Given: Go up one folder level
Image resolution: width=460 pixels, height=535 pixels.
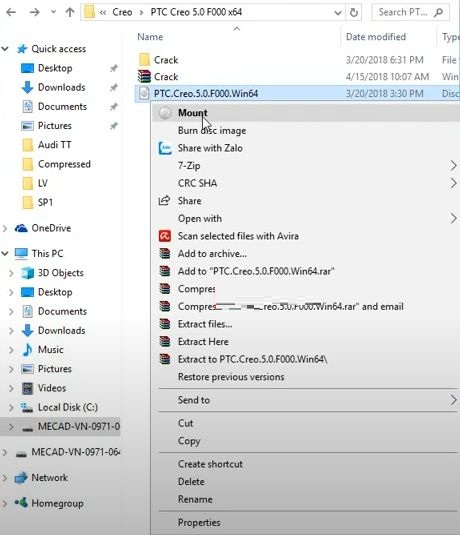Looking at the screenshot, I should point(70,13).
